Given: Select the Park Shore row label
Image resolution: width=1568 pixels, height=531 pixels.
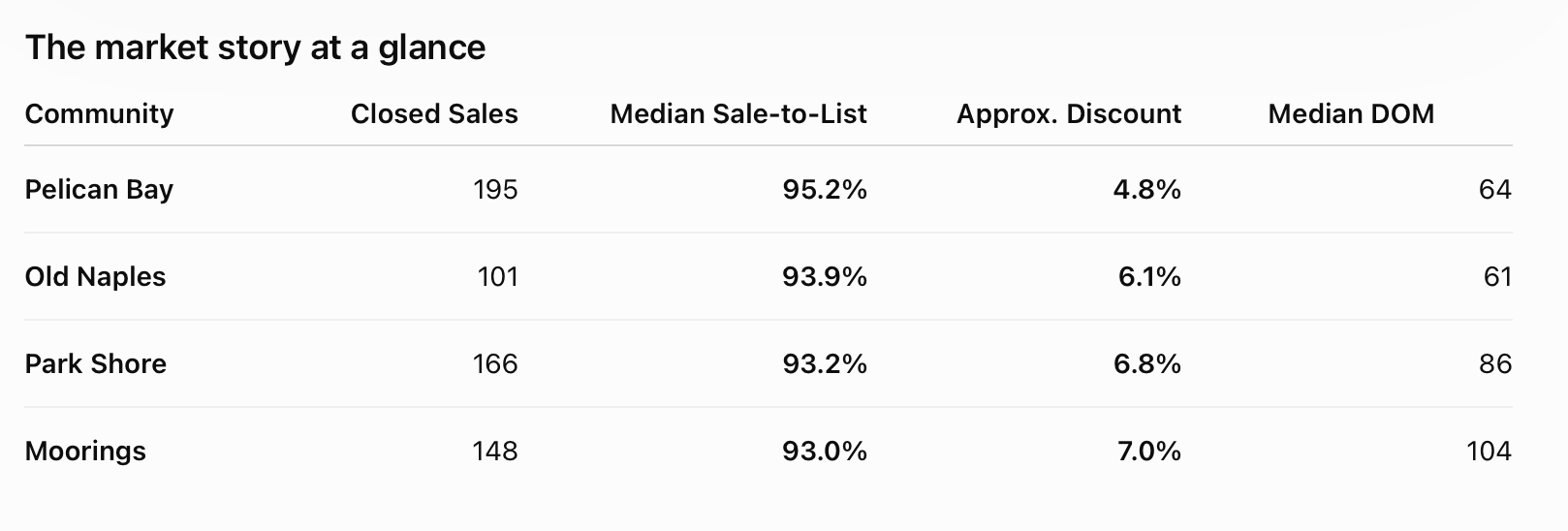Looking at the screenshot, I should [96, 364].
